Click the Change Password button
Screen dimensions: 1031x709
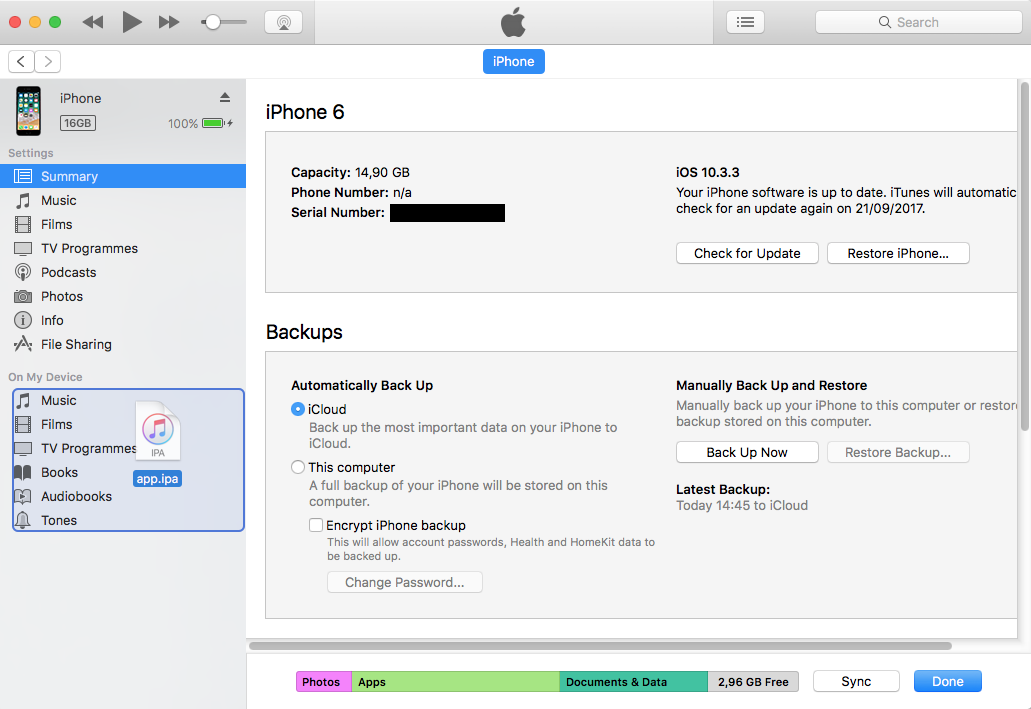(x=404, y=582)
